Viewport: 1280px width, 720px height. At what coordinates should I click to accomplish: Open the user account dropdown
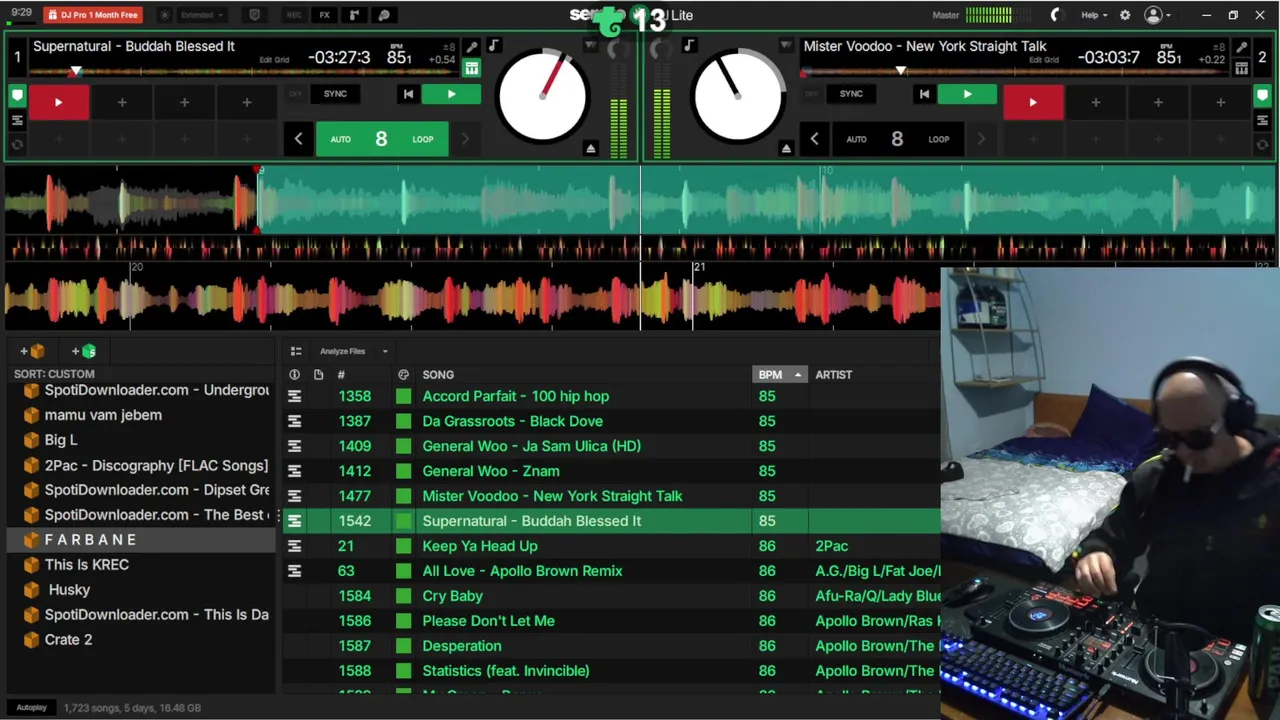click(x=1158, y=15)
